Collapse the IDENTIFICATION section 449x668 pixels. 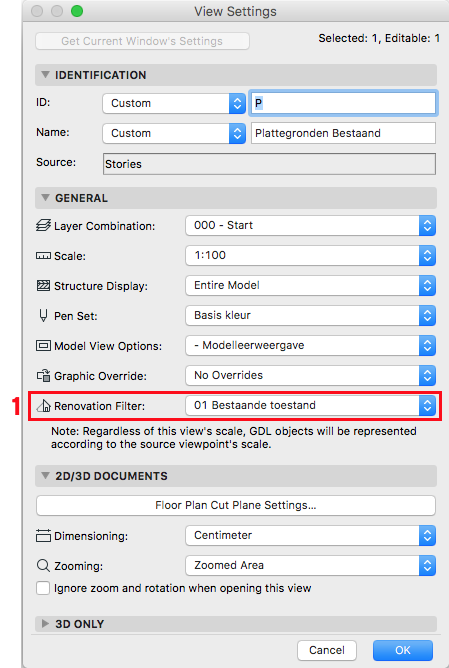(x=45, y=75)
